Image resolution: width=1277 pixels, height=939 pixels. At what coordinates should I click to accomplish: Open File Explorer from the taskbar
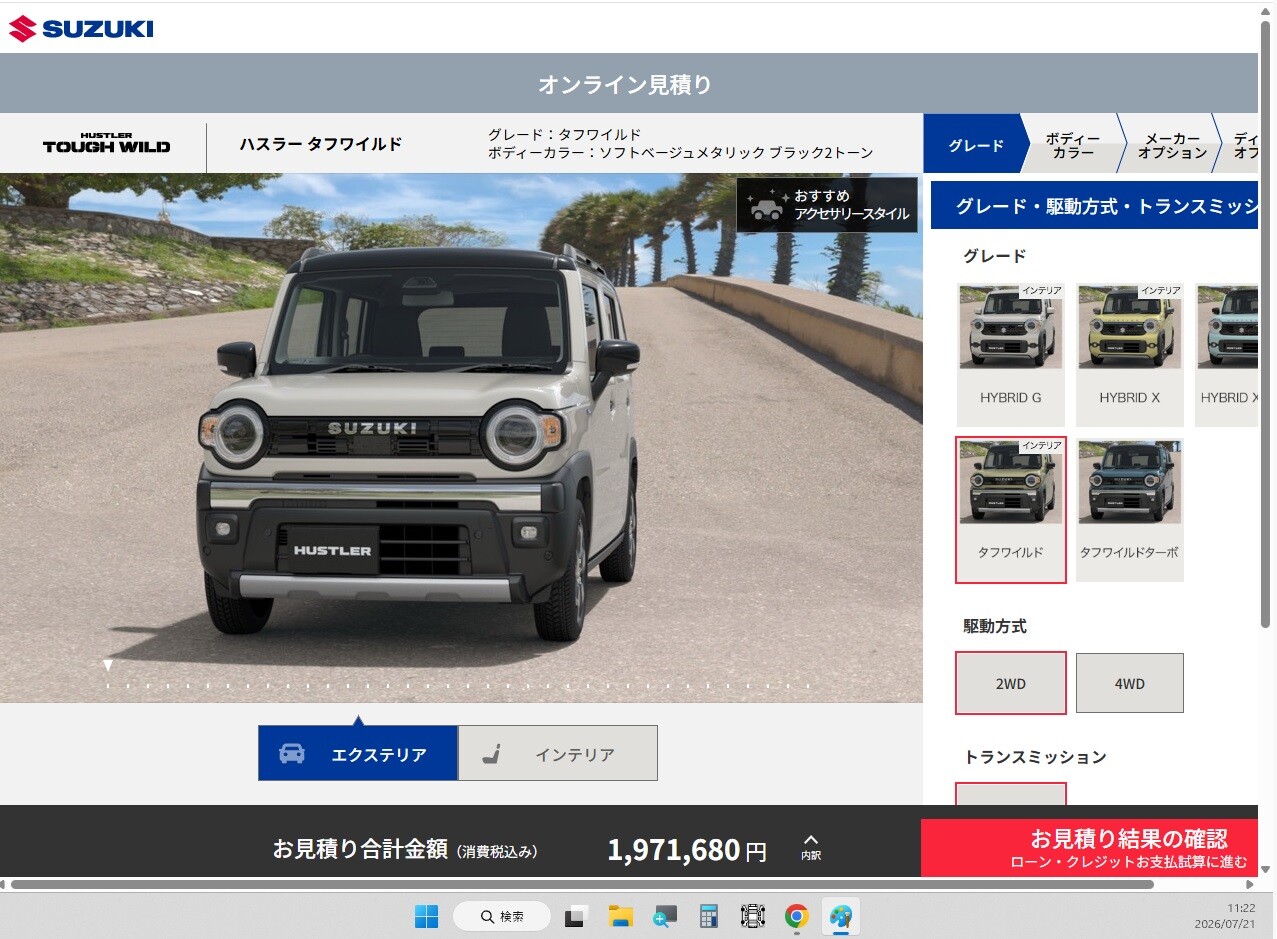click(x=620, y=916)
